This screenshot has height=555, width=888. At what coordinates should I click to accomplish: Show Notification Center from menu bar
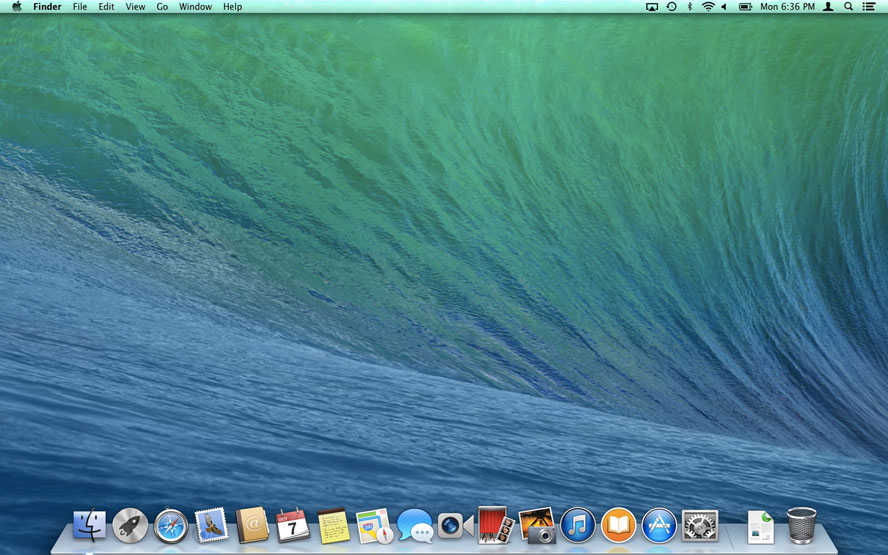point(869,7)
